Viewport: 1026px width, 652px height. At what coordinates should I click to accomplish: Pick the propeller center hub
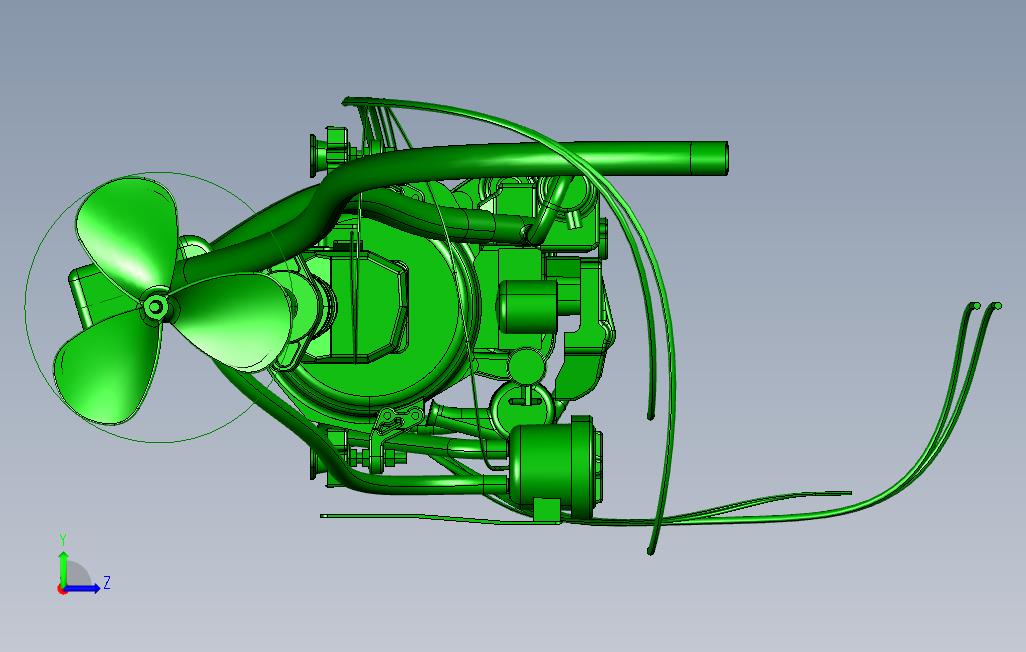155,306
